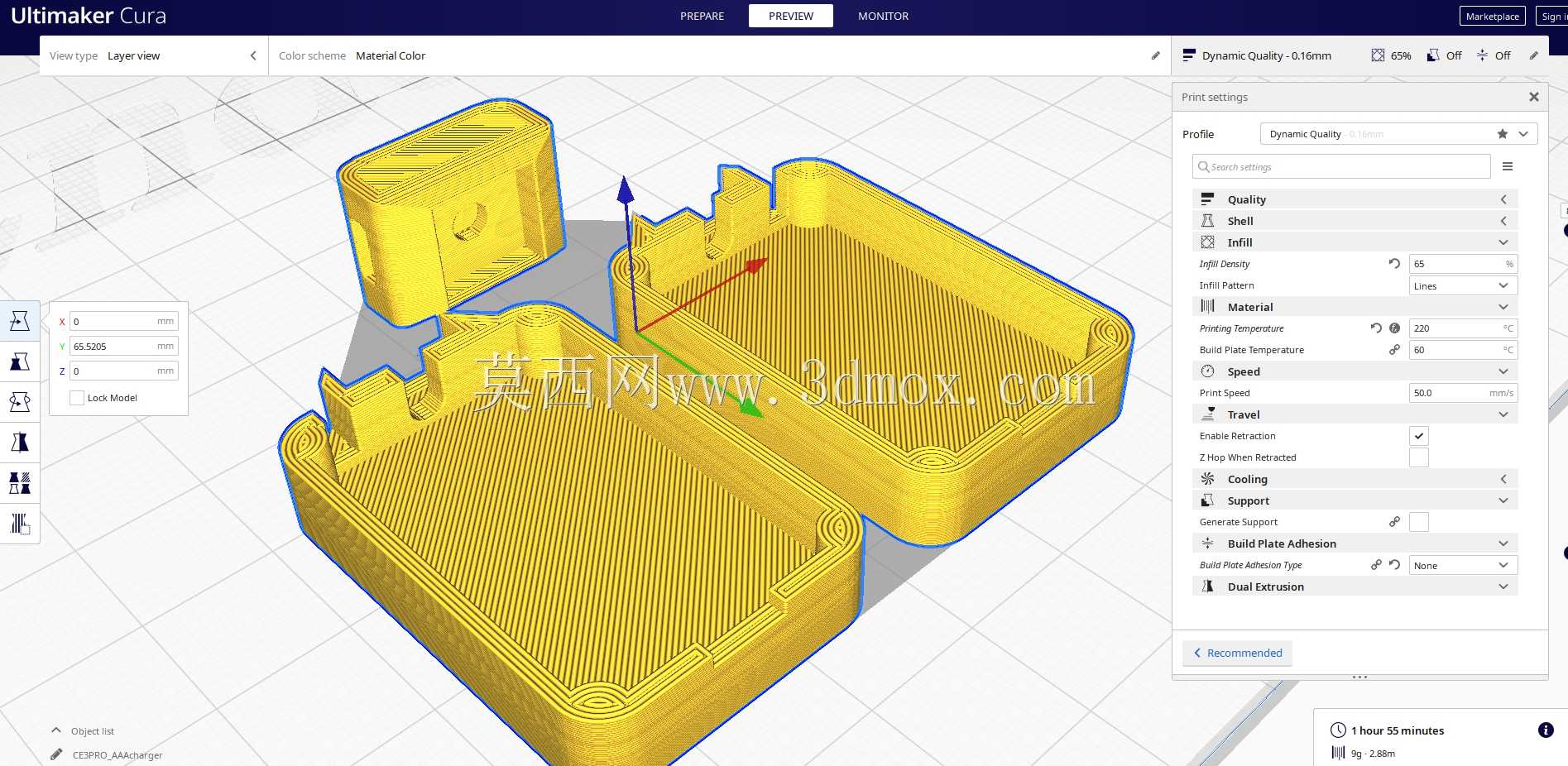The height and width of the screenshot is (766, 1568).
Task: Toggle Z Hop When Retracted checkbox
Action: point(1419,457)
